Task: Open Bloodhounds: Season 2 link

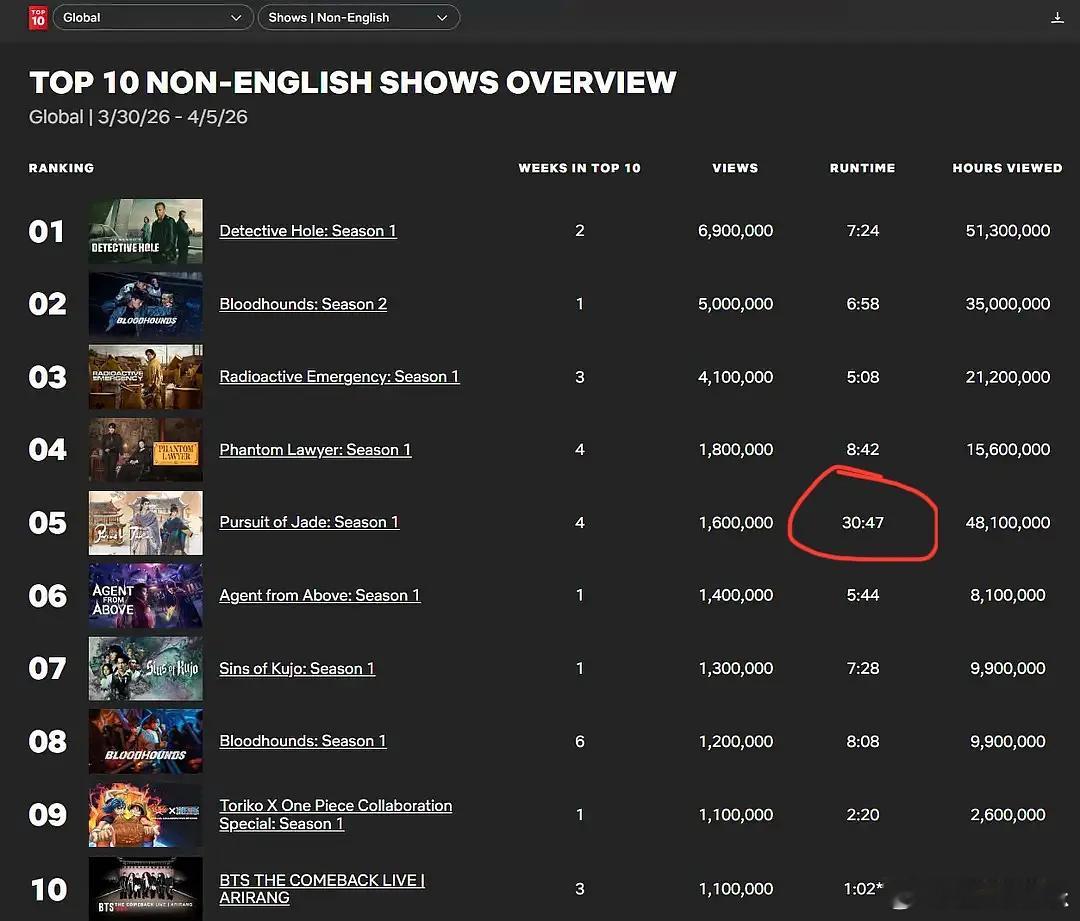Action: point(303,304)
